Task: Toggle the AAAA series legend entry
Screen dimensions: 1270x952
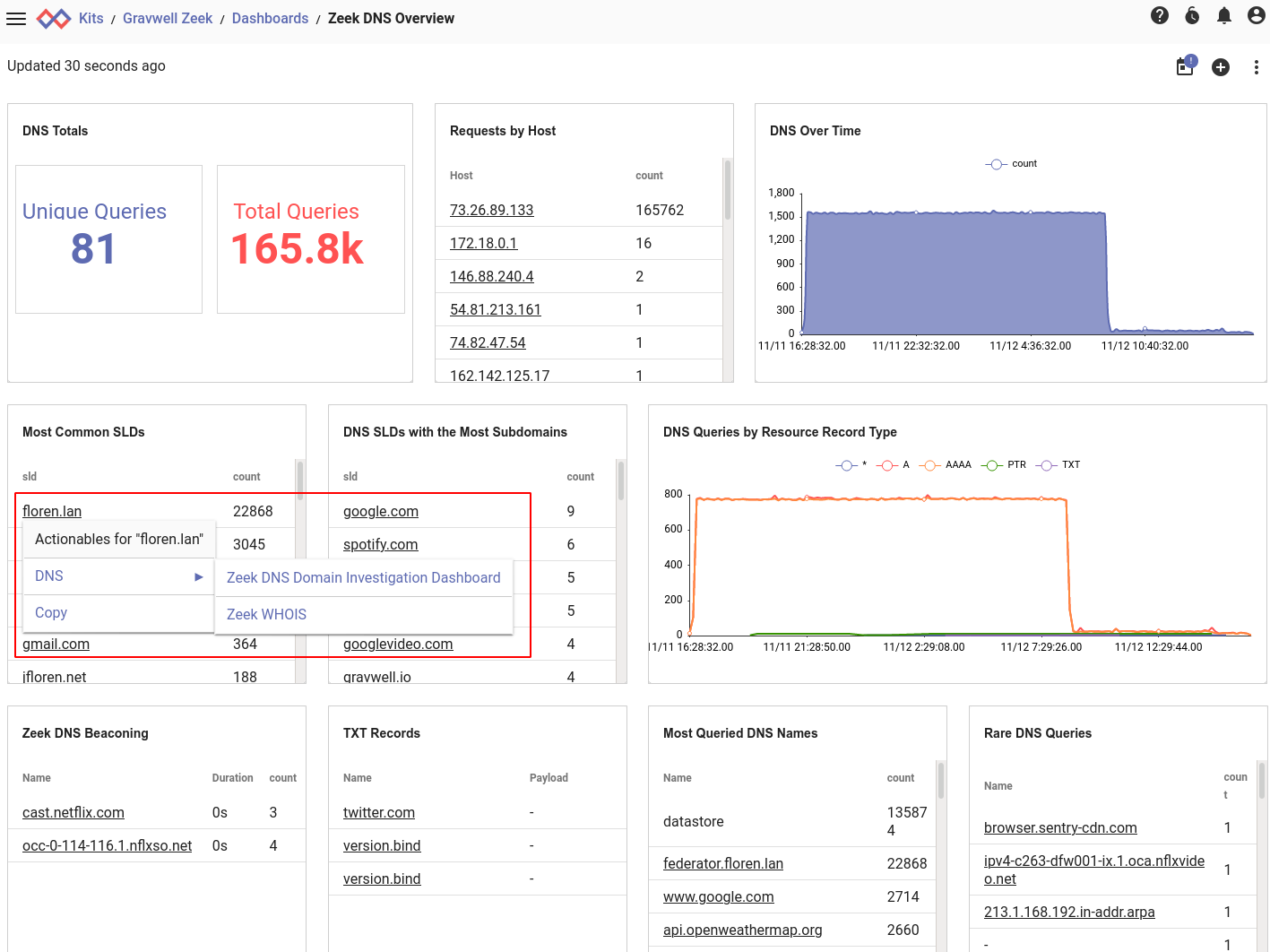Action: click(x=946, y=465)
